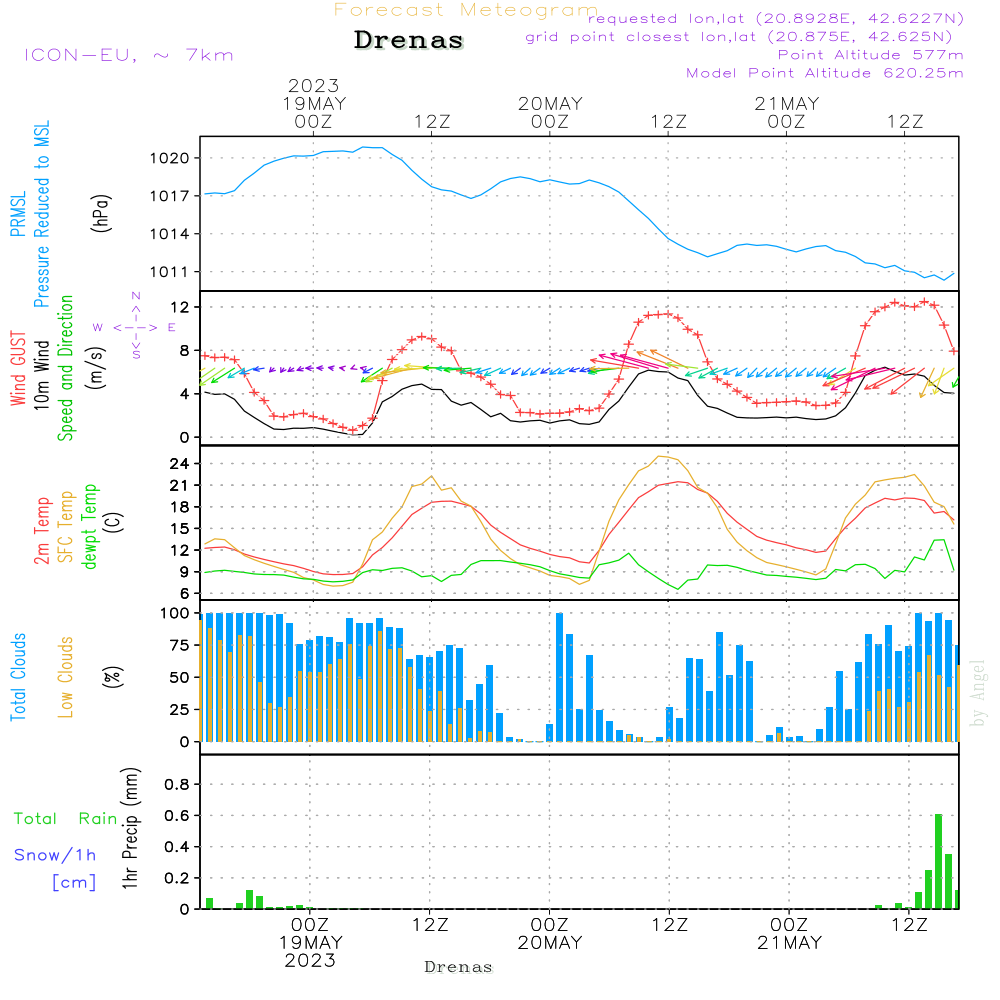Click the top axis "21MAY" date label
Viewport: 1000px width, 1000px height.
(x=787, y=104)
